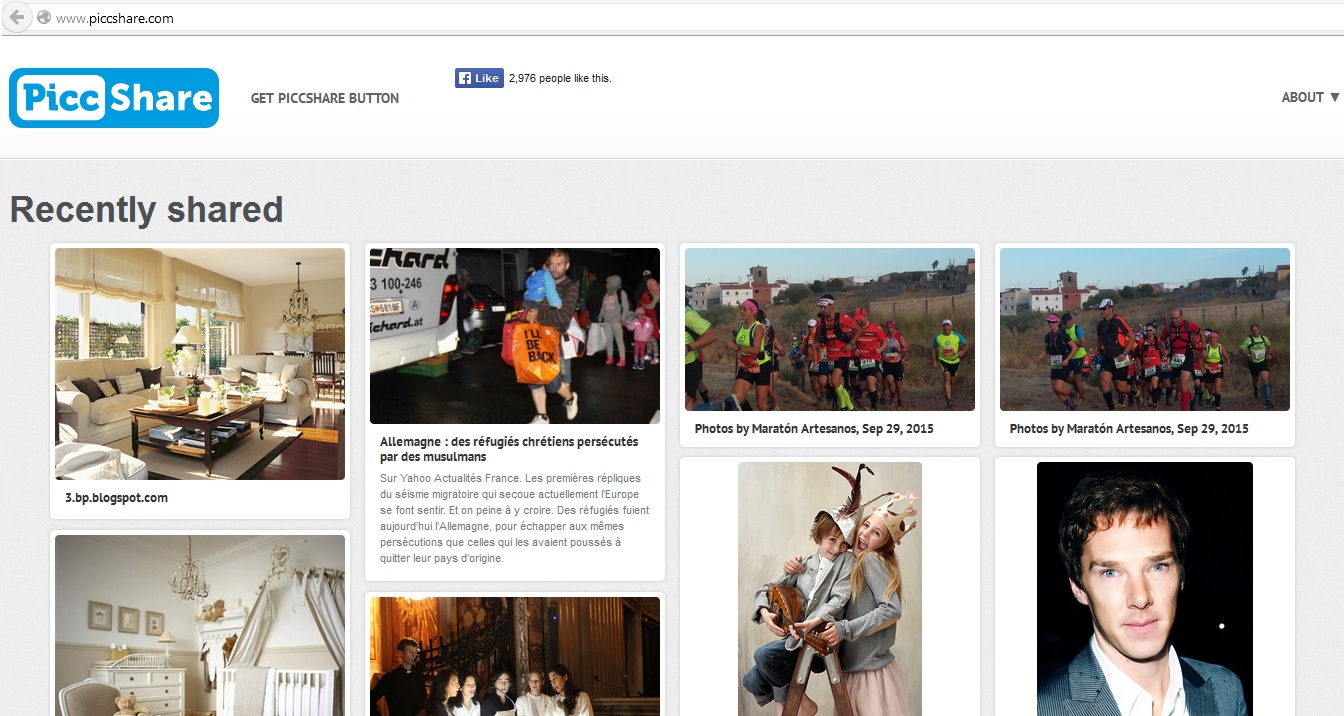This screenshot has width=1344, height=716.
Task: Open the church choir group photo
Action: 515,656
